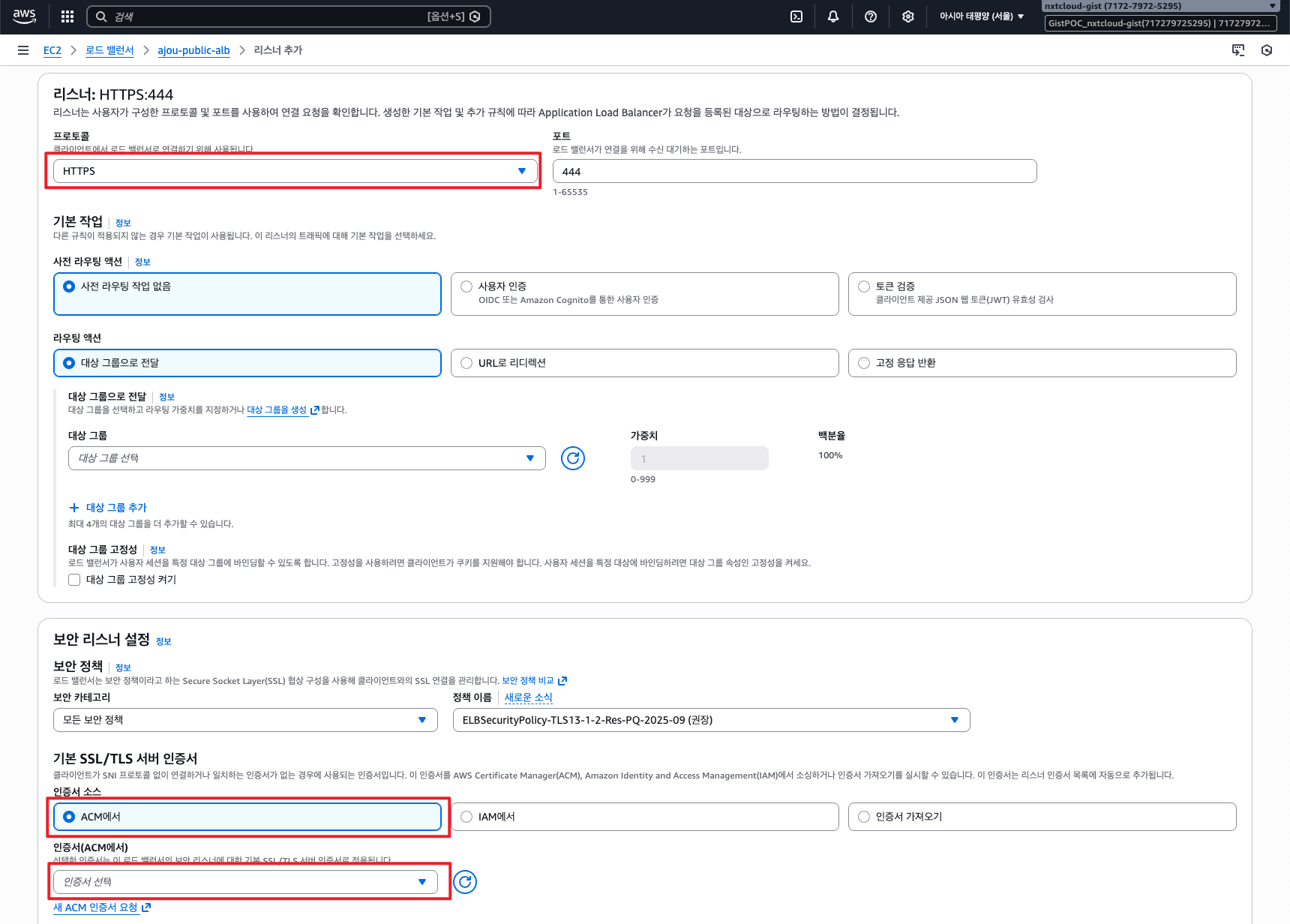
Task: Open info link beside forward to target group
Action: (166, 397)
